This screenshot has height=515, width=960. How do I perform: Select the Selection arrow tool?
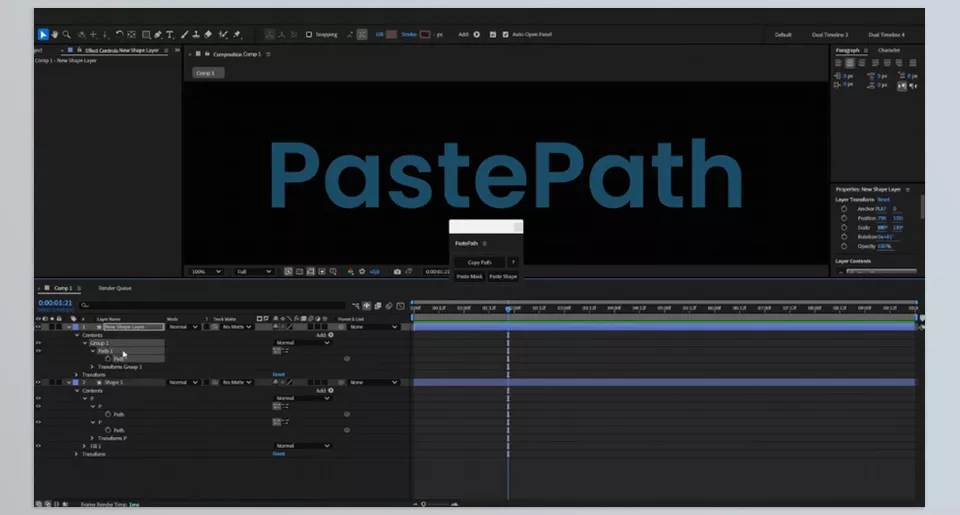(43, 35)
